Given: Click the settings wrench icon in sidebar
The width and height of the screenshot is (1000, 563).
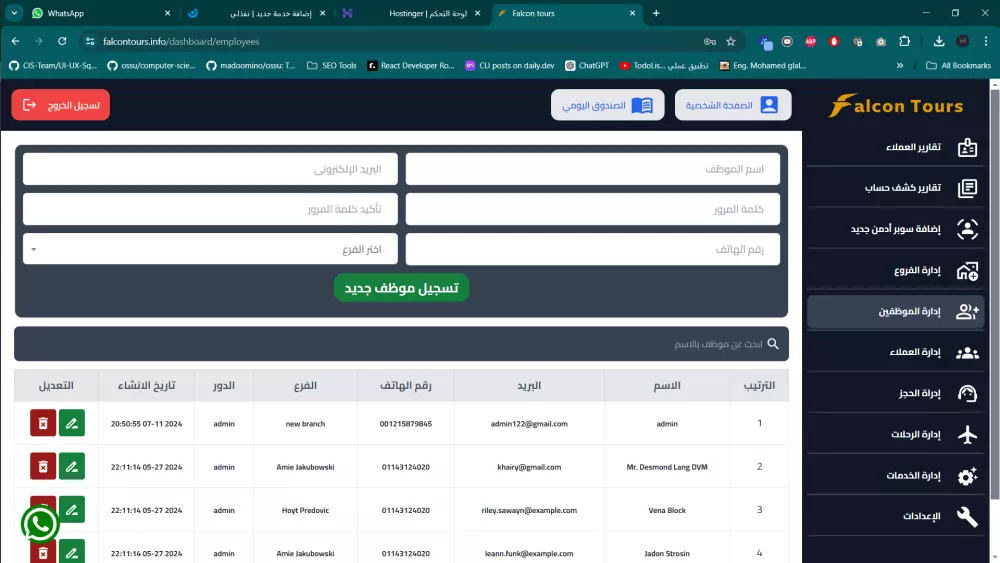Looking at the screenshot, I should [x=967, y=516].
